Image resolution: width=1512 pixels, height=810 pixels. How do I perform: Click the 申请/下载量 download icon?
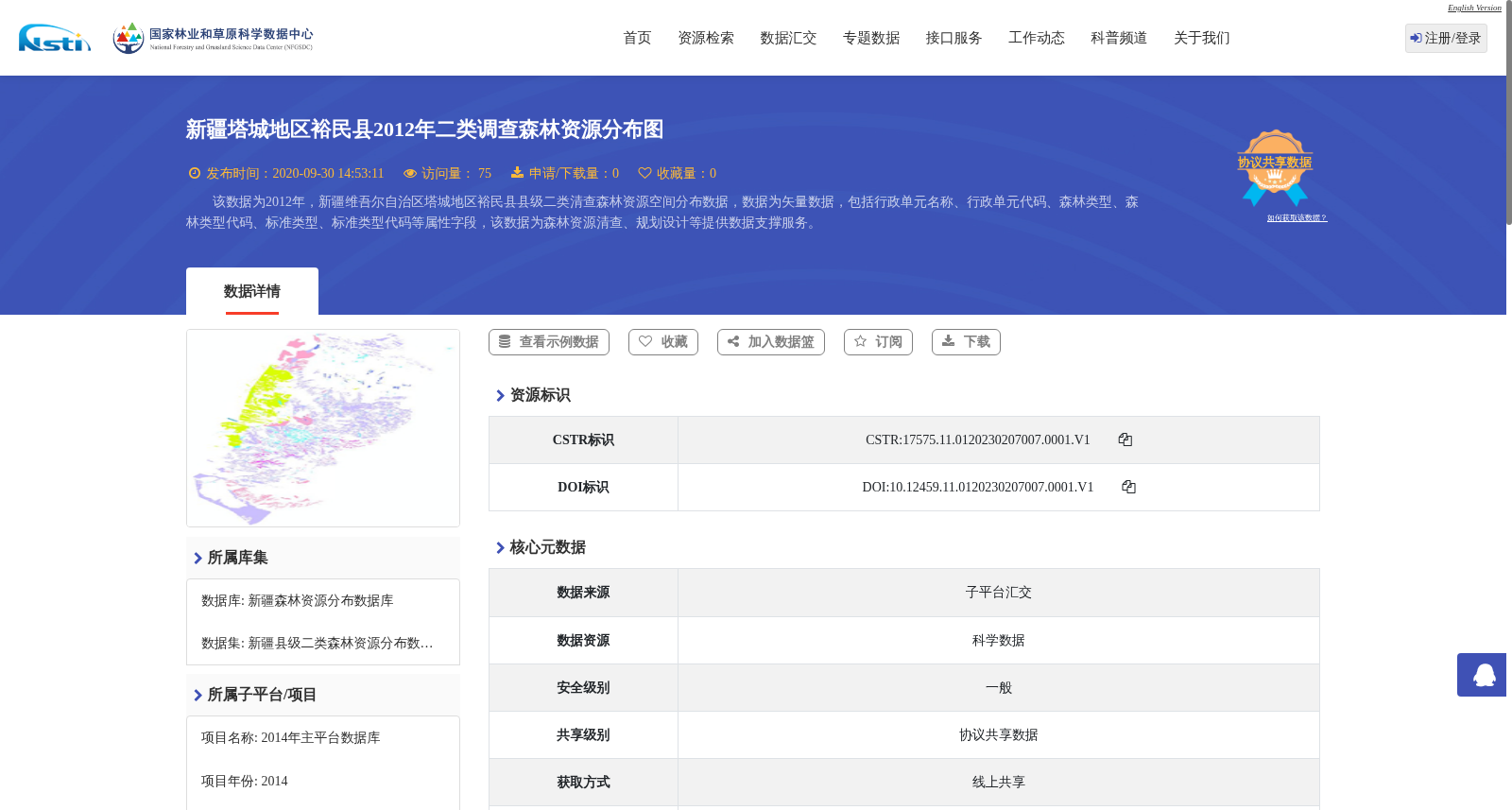tap(517, 173)
